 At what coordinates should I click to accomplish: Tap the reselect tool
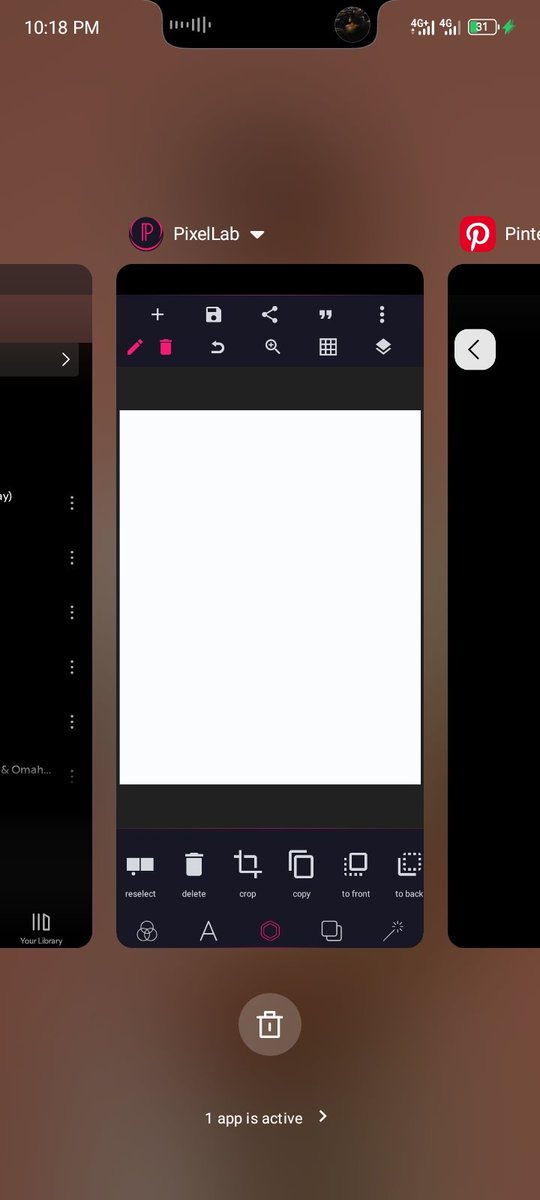tap(140, 874)
